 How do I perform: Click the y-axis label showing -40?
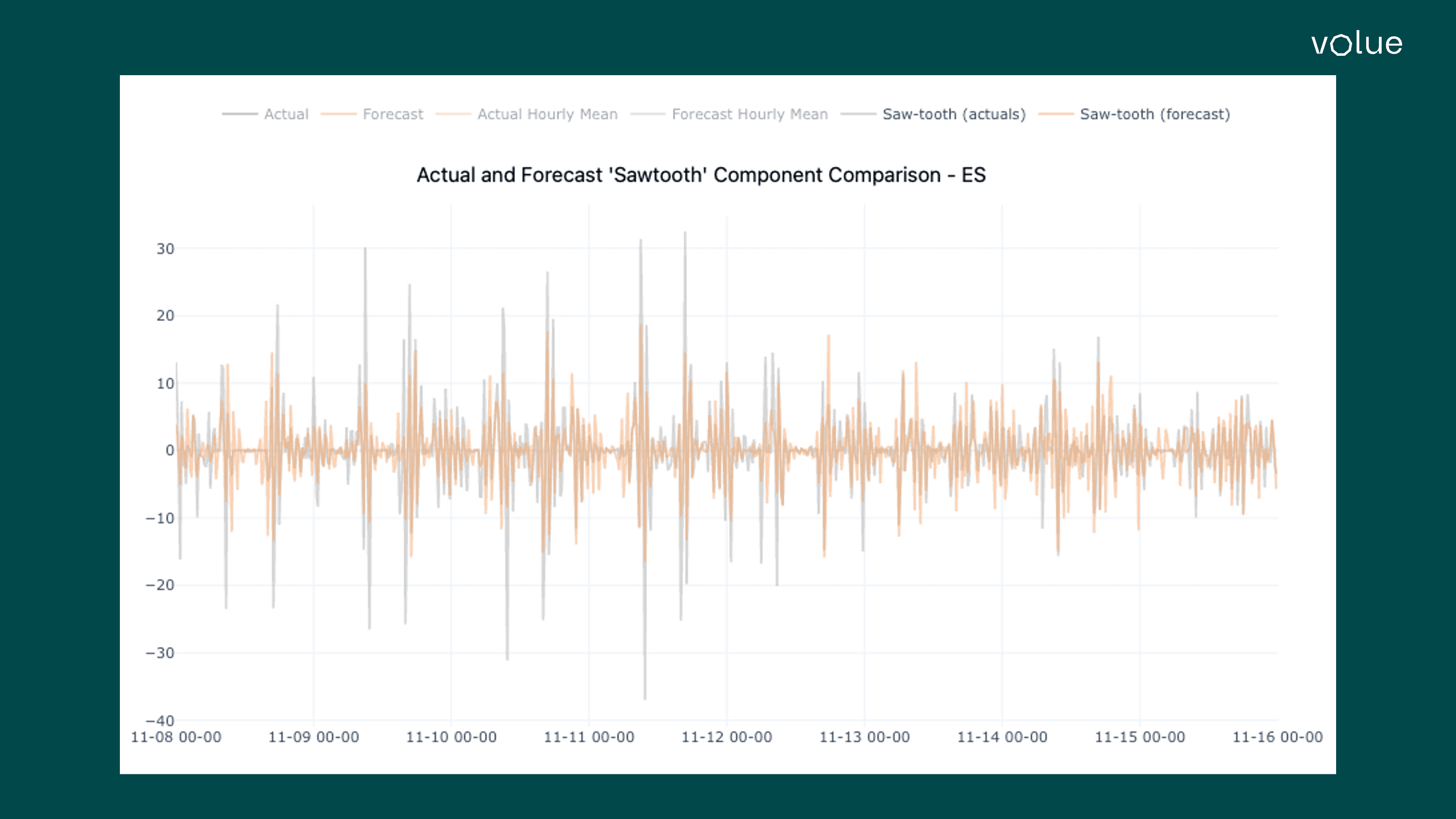point(161,721)
